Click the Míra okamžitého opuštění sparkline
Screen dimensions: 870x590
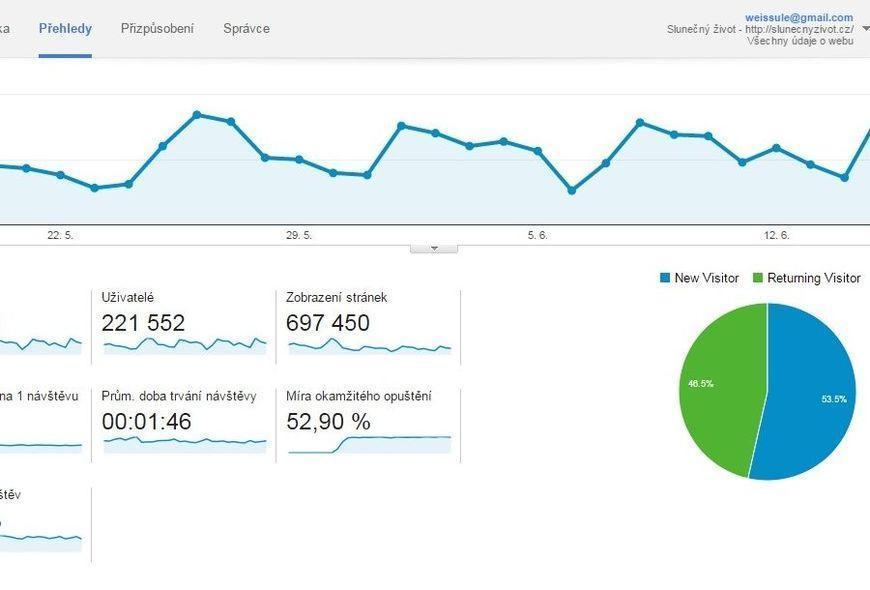tap(369, 441)
